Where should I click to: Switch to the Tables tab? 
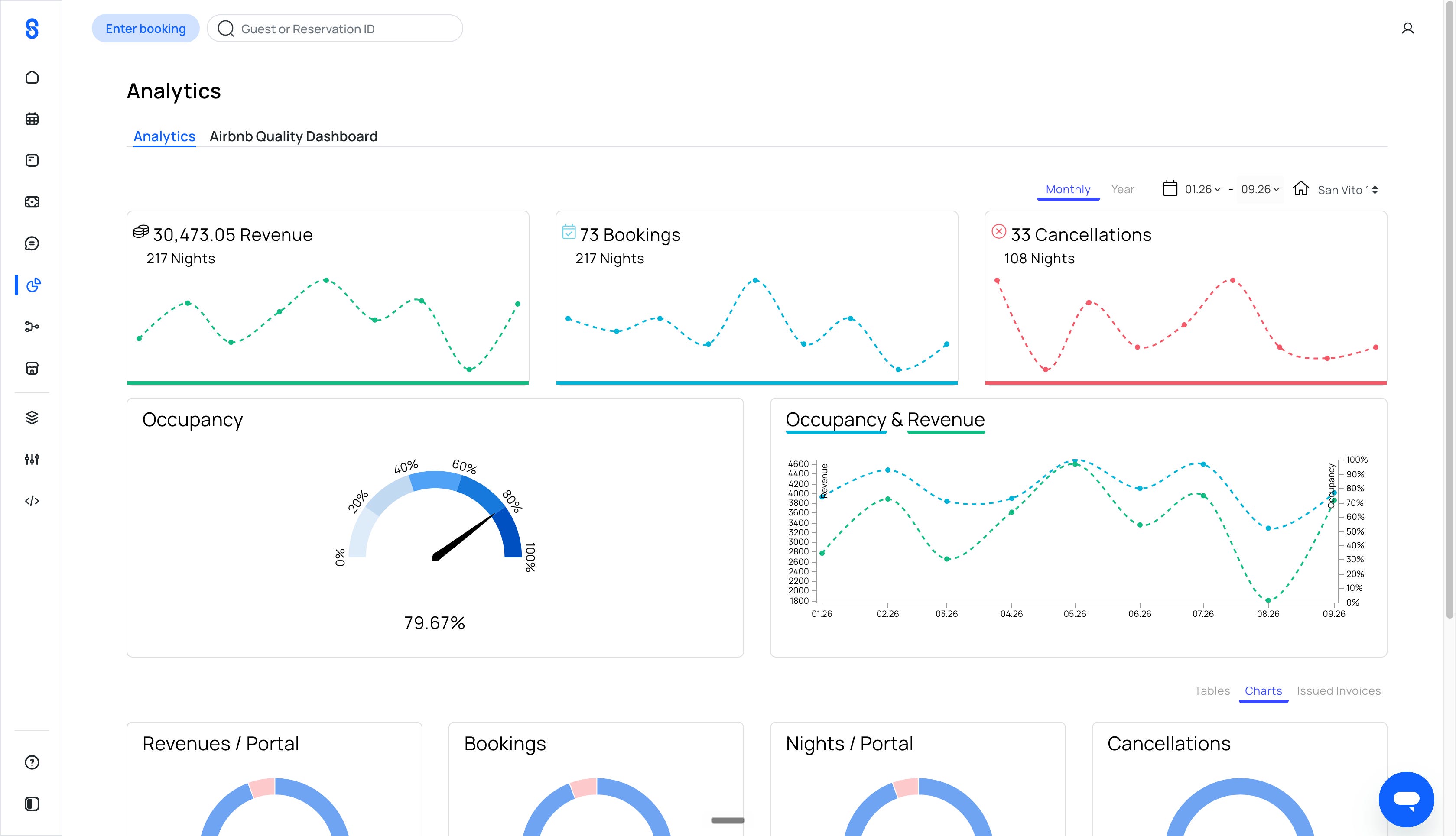click(1212, 691)
